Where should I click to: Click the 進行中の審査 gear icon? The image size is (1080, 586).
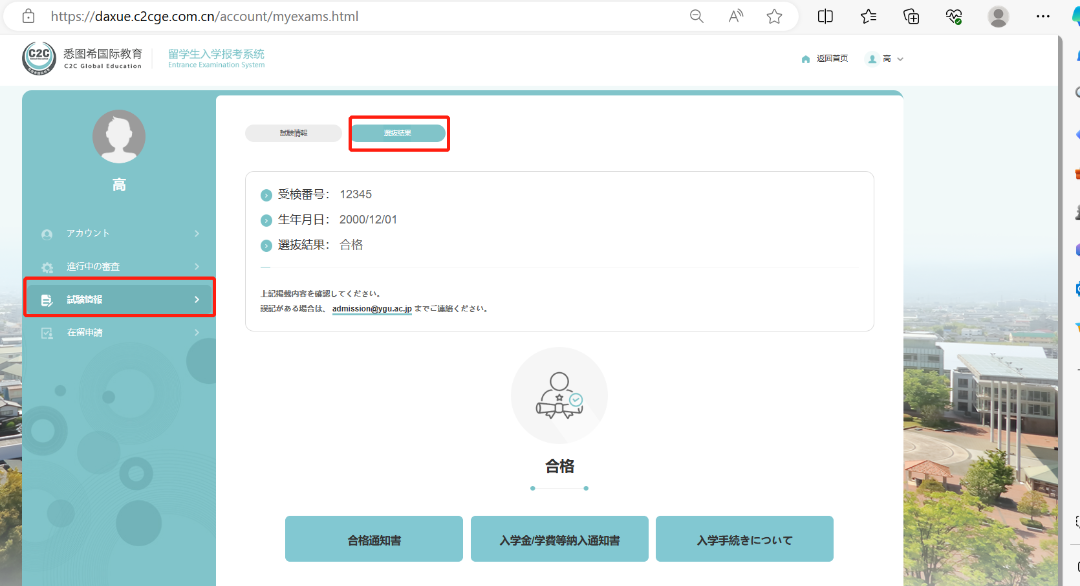[x=47, y=267]
